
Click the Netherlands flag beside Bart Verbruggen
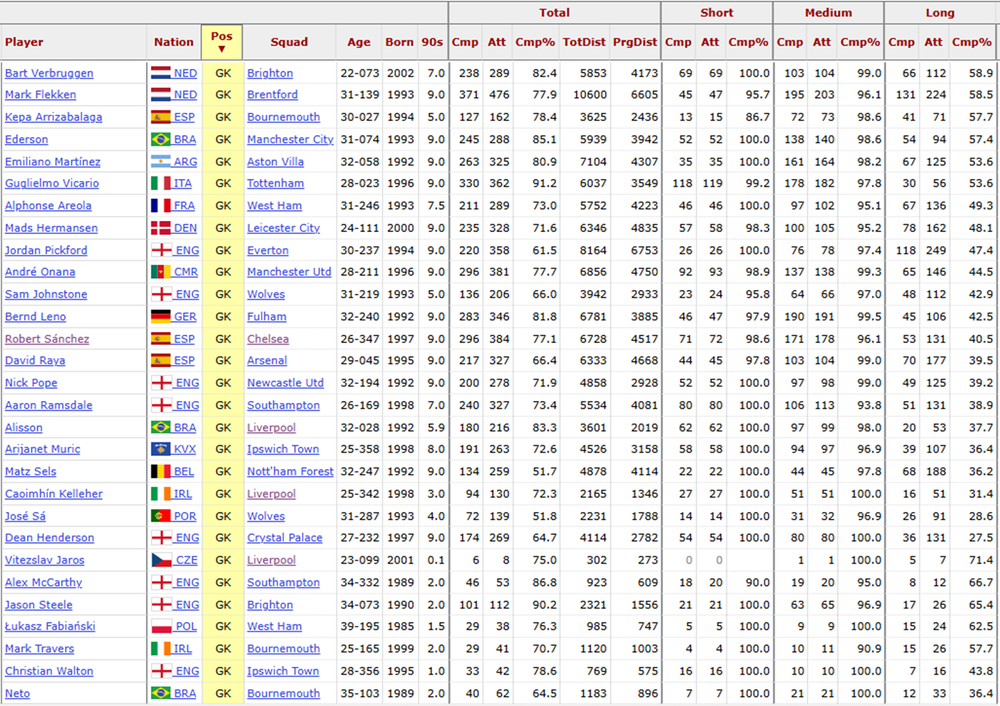point(161,73)
